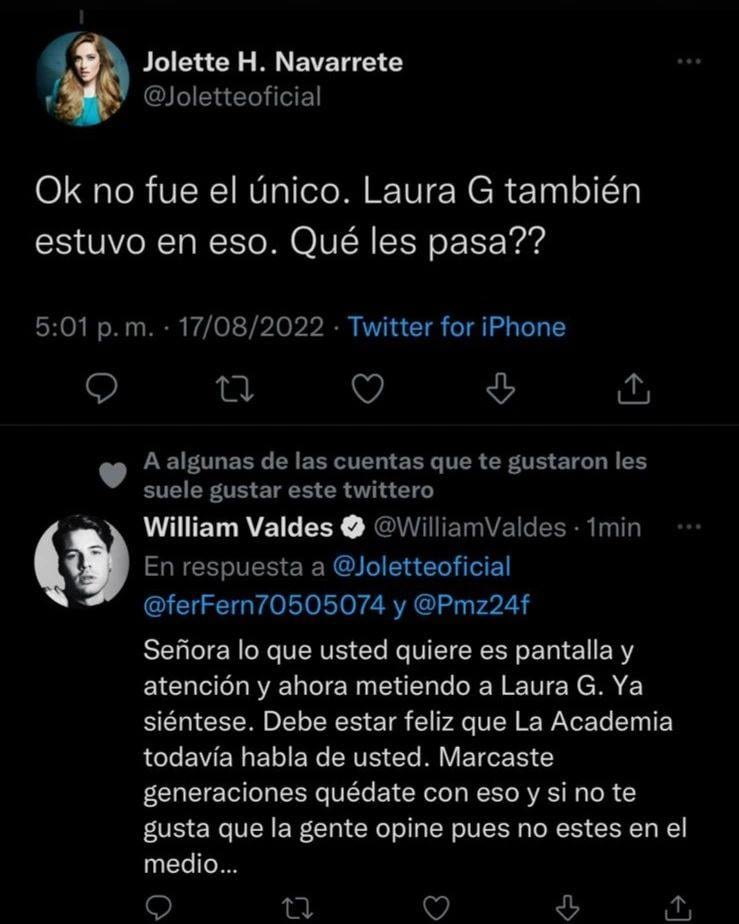The width and height of the screenshot is (739, 924).
Task: Retweet William Valdes' reply
Action: click(x=294, y=907)
